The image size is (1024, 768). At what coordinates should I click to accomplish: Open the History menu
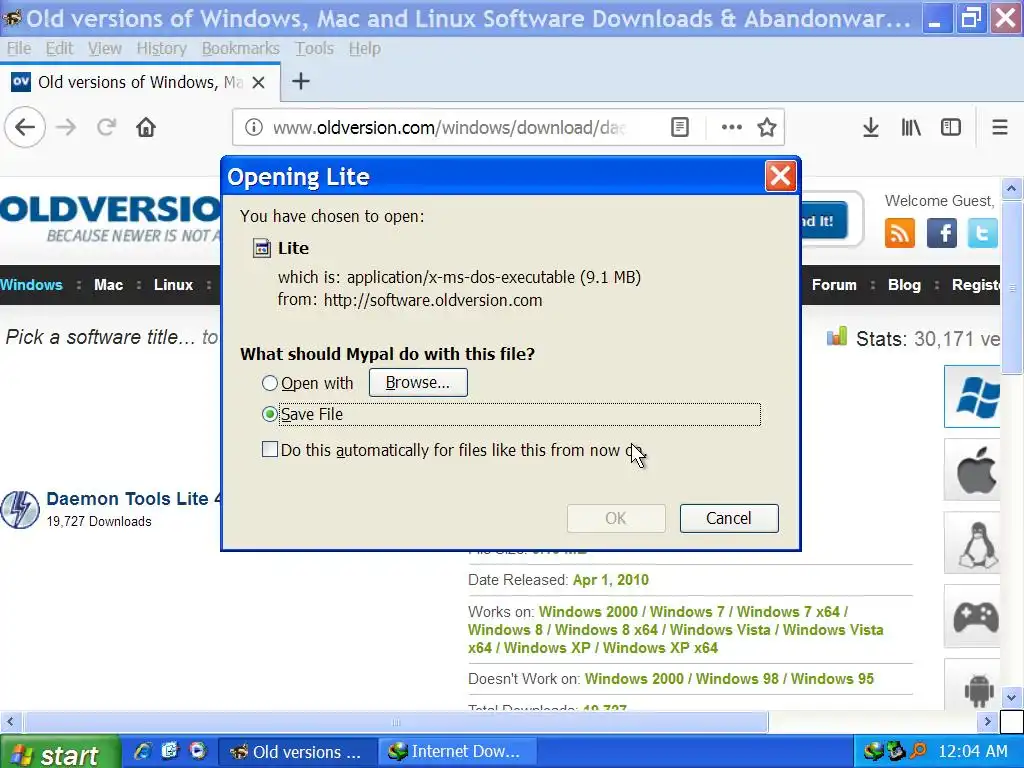pyautogui.click(x=161, y=48)
